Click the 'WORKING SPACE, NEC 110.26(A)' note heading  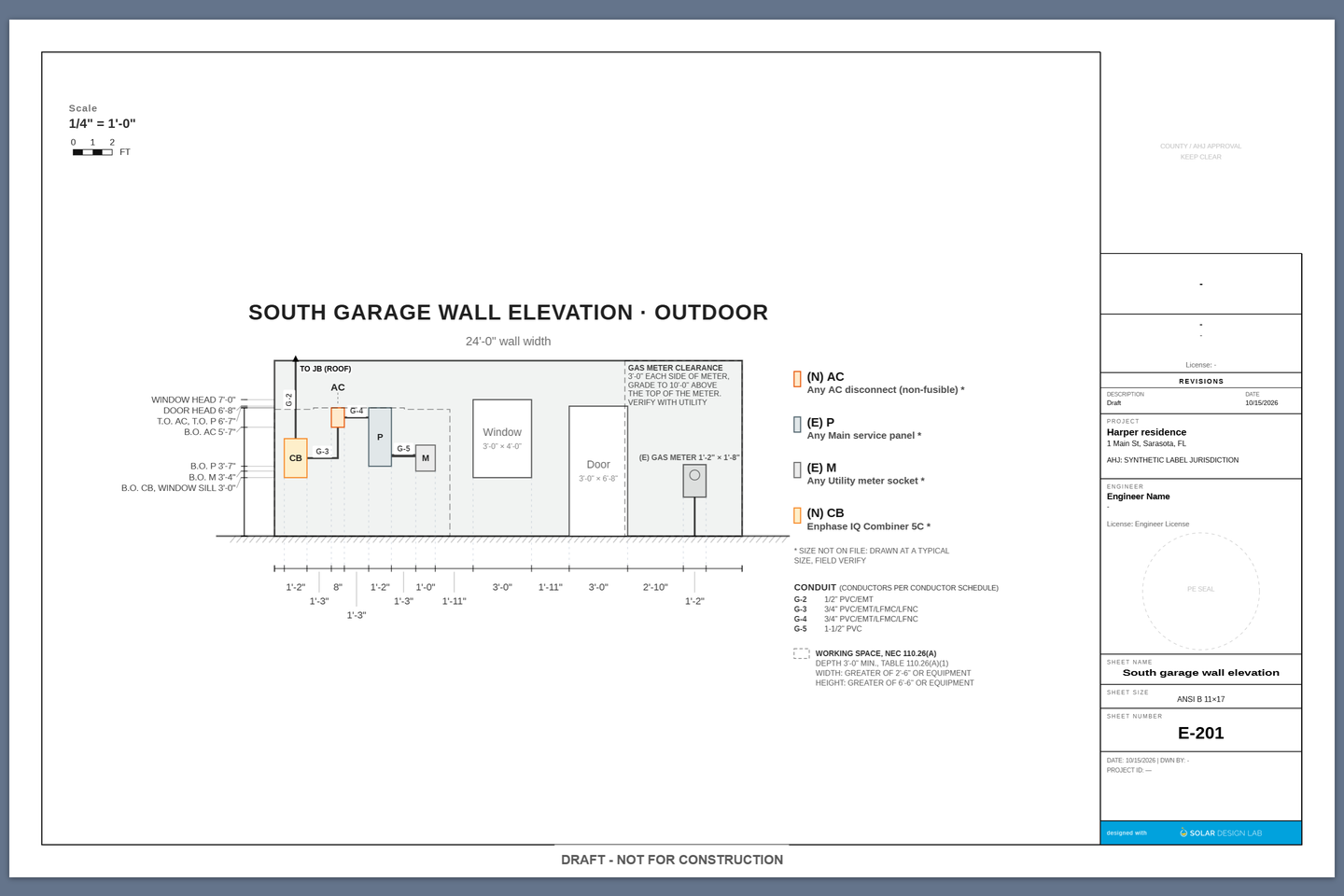[x=876, y=653]
